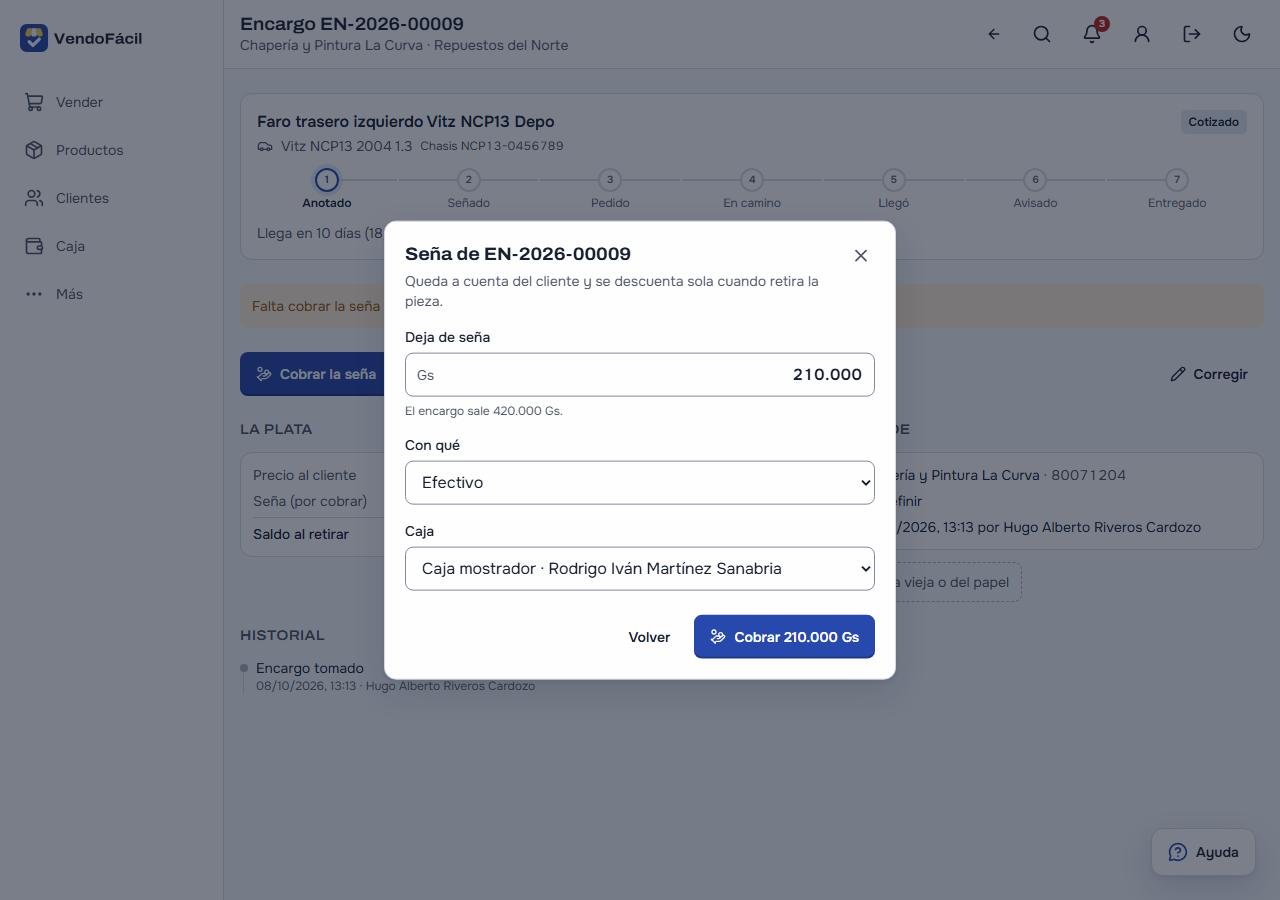
Task: Open the user profile icon
Action: (x=1142, y=34)
